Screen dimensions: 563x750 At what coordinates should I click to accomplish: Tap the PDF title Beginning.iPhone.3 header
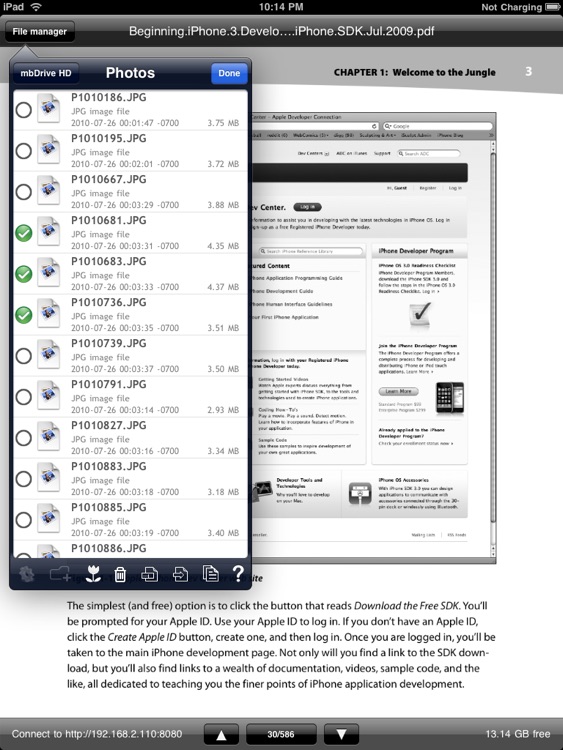pos(281,32)
